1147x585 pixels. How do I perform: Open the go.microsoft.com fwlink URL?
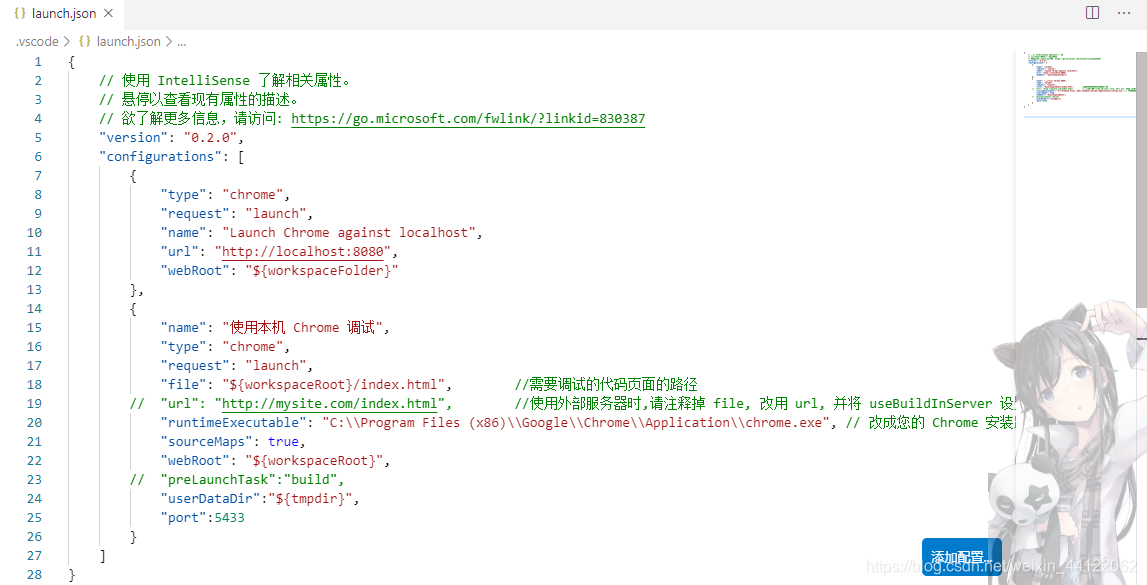pos(468,118)
